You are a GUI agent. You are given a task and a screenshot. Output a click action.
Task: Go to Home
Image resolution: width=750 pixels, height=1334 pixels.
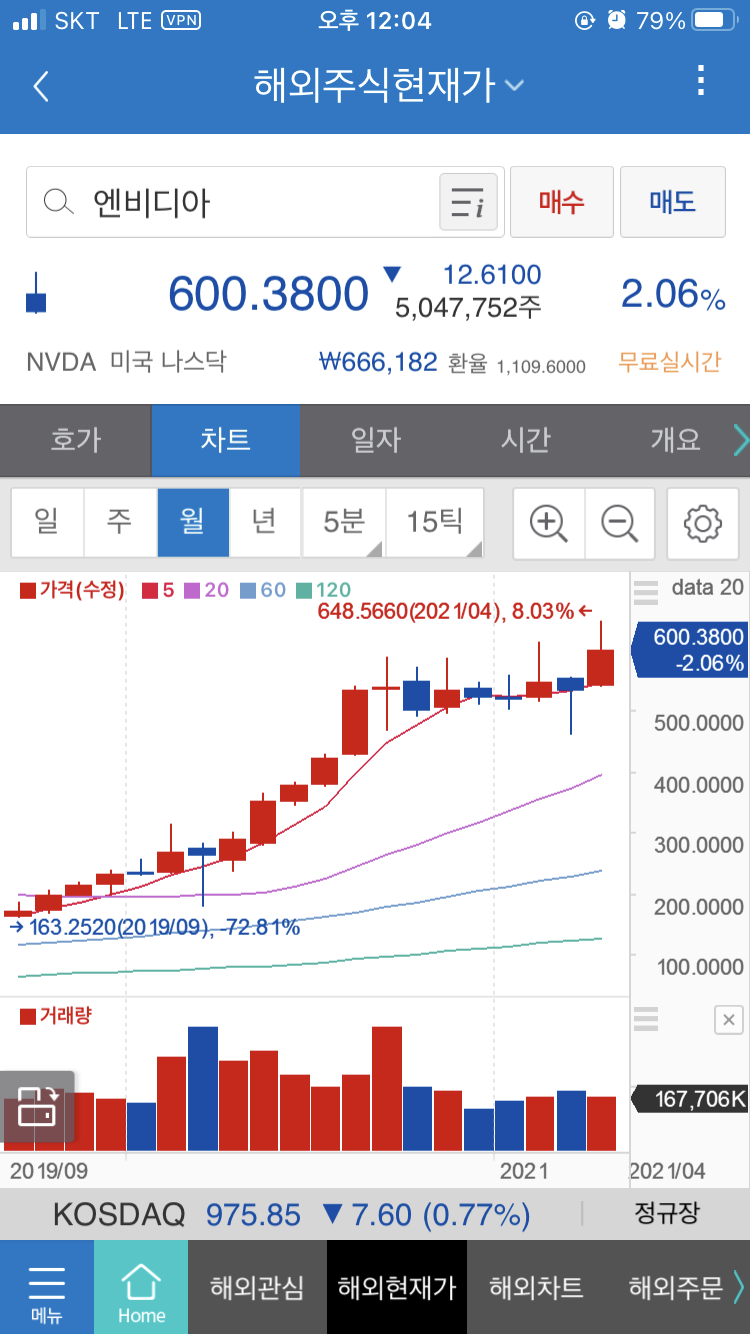(141, 1287)
